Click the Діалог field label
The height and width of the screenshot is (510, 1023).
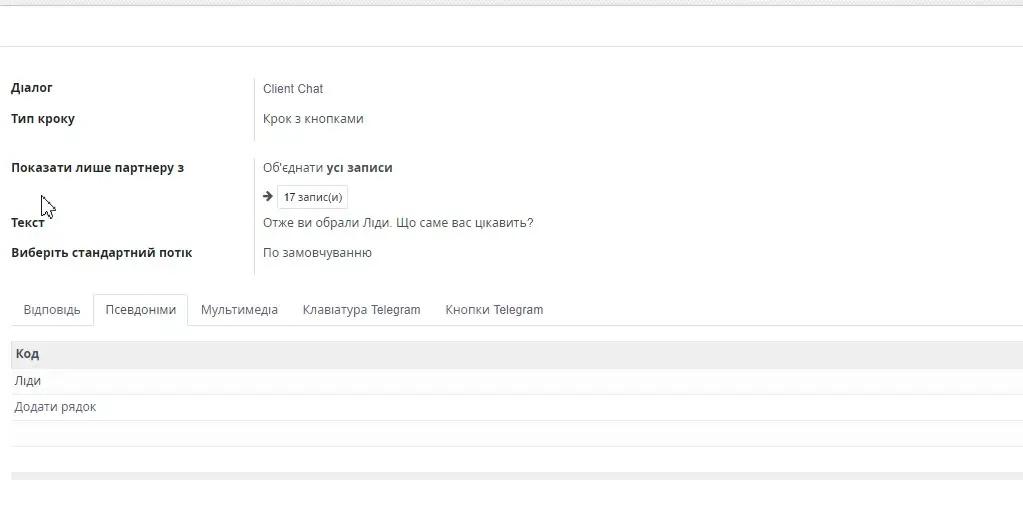coord(32,88)
